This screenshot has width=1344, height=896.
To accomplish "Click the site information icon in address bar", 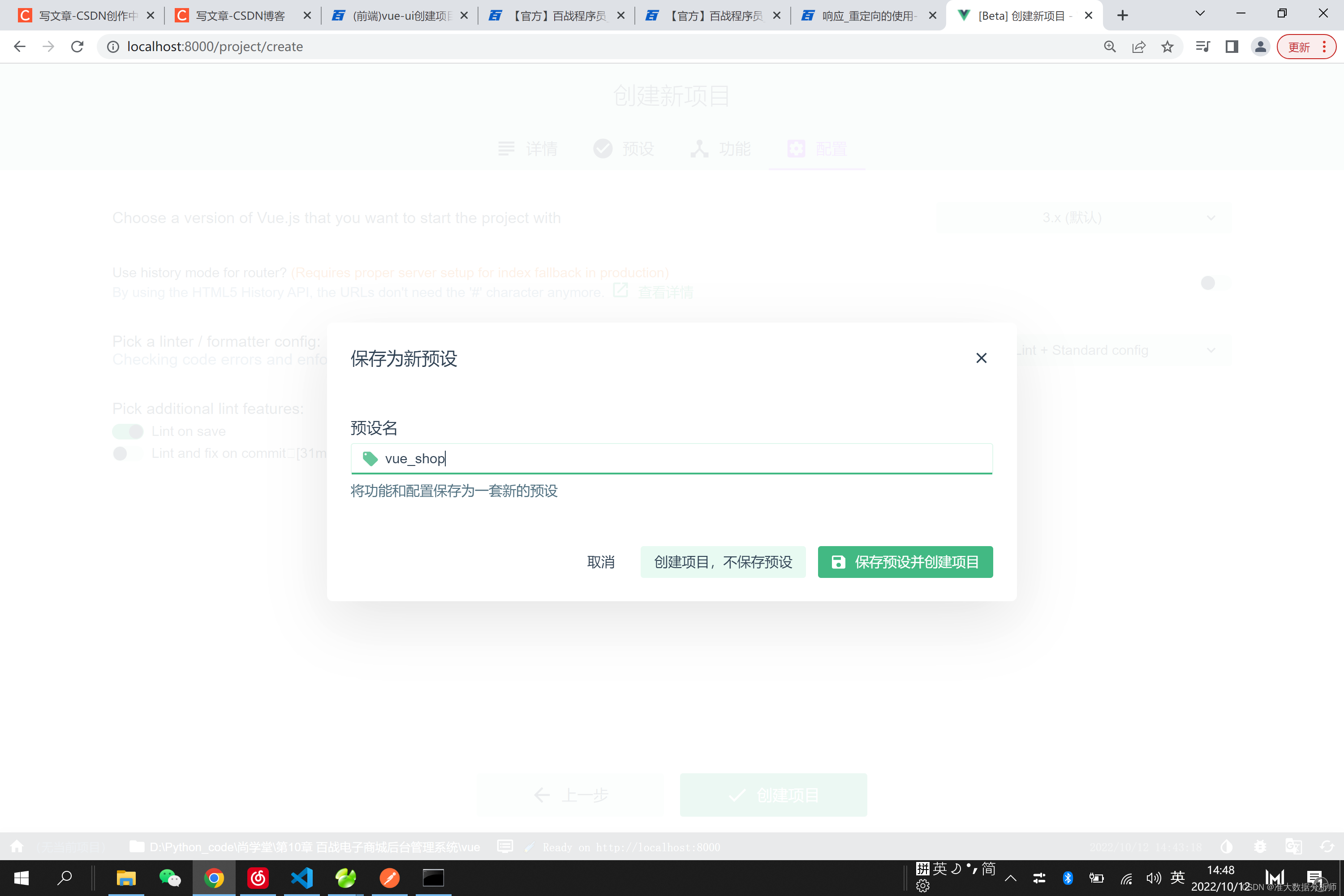I will (x=113, y=47).
